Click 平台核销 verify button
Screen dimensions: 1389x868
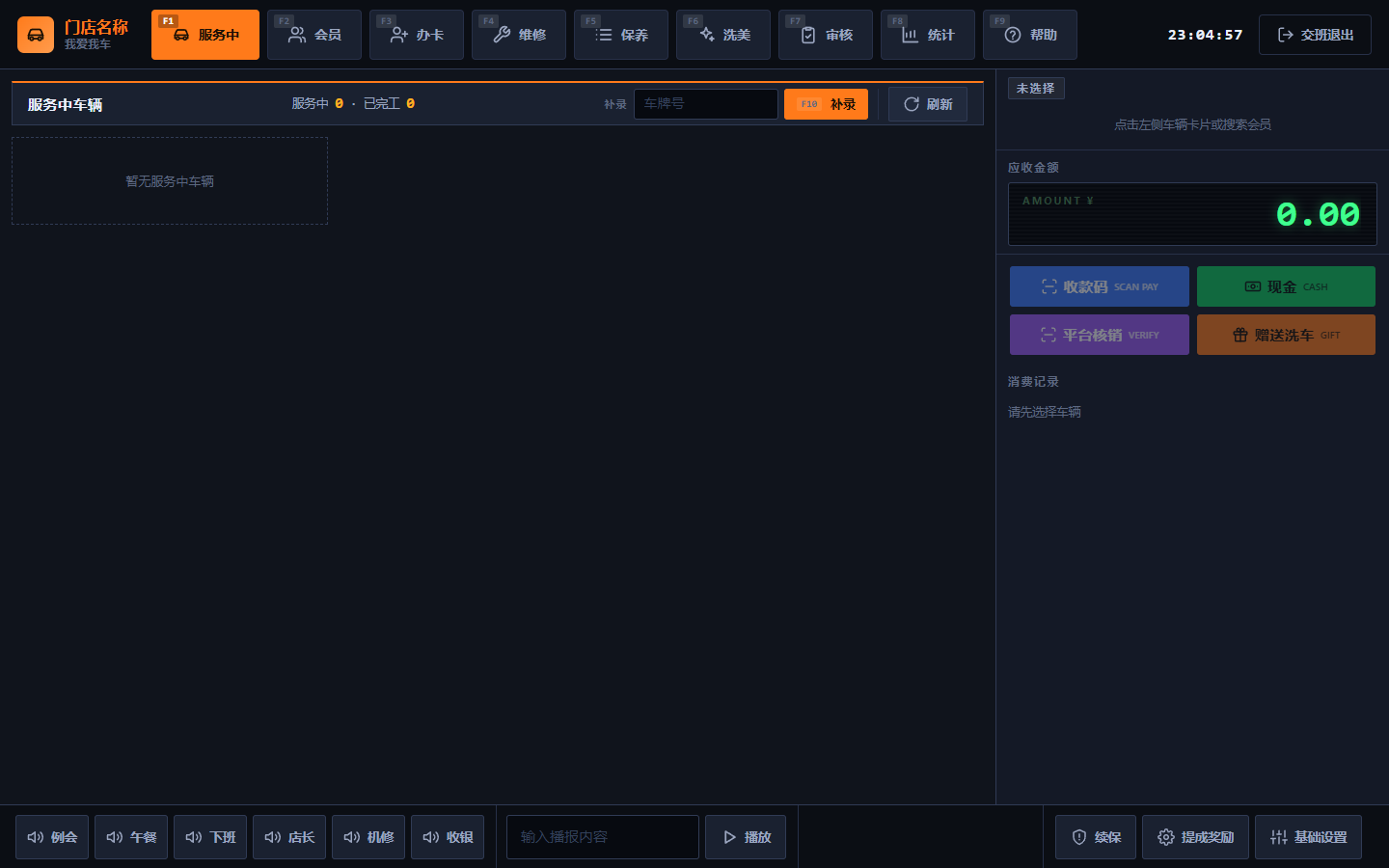(x=1100, y=335)
